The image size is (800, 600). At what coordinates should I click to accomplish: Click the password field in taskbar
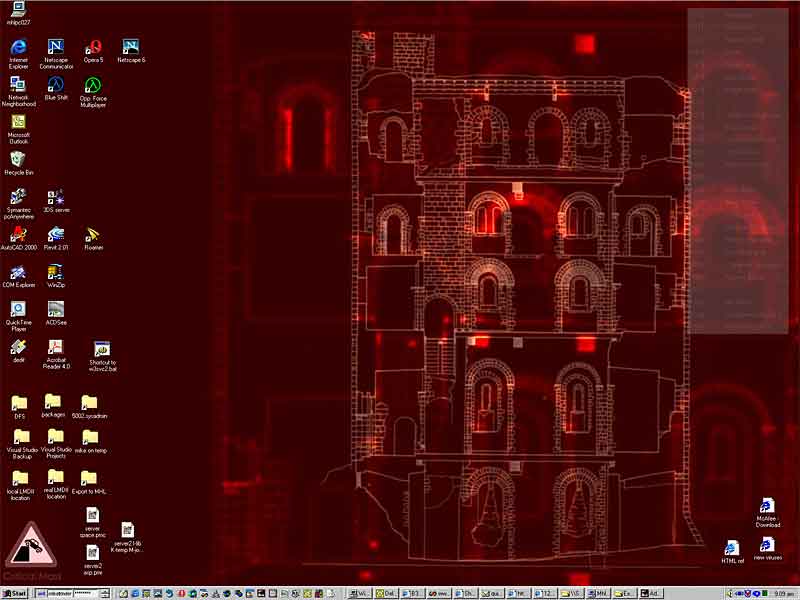[x=88, y=593]
